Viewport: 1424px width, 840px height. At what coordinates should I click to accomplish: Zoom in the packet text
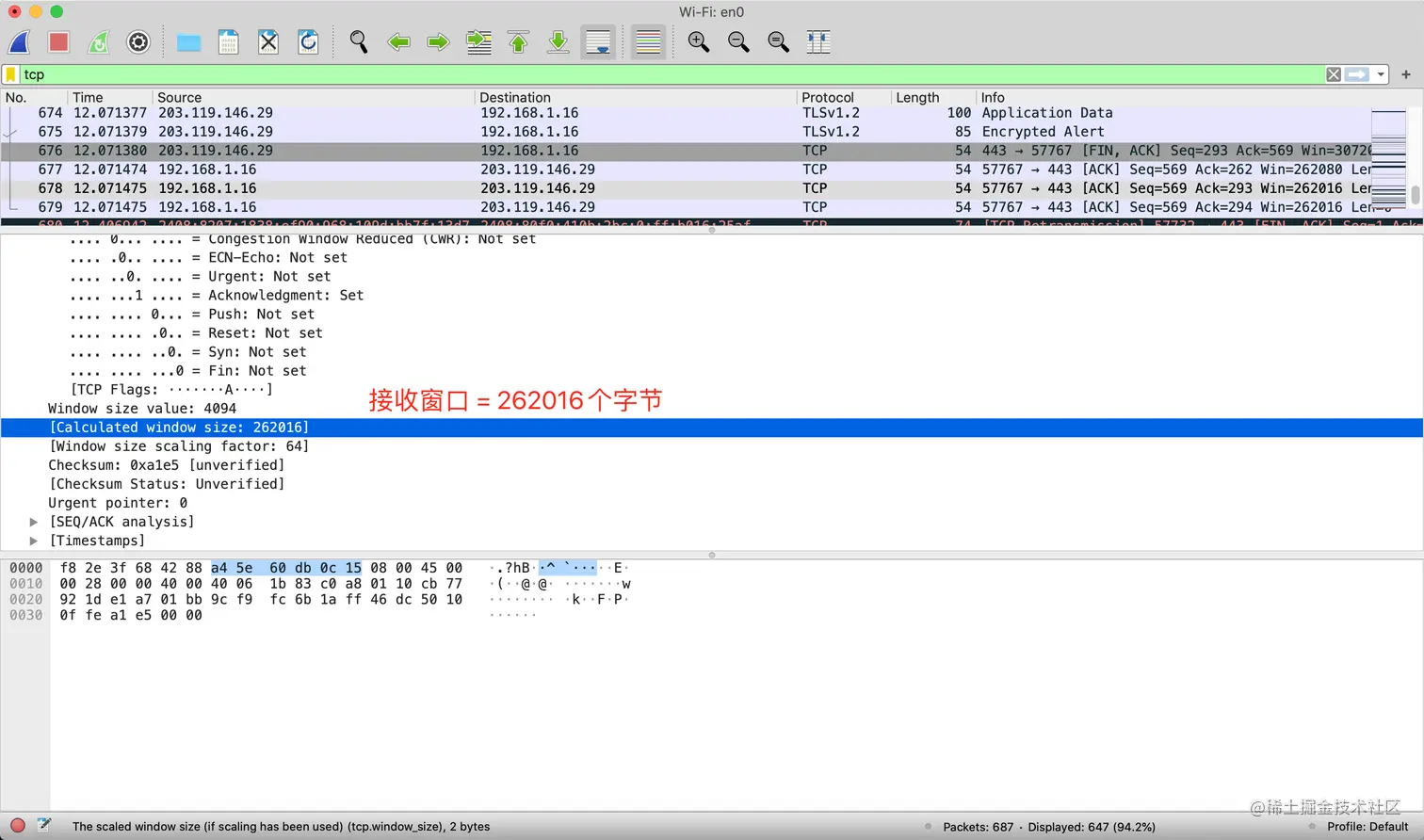click(699, 42)
